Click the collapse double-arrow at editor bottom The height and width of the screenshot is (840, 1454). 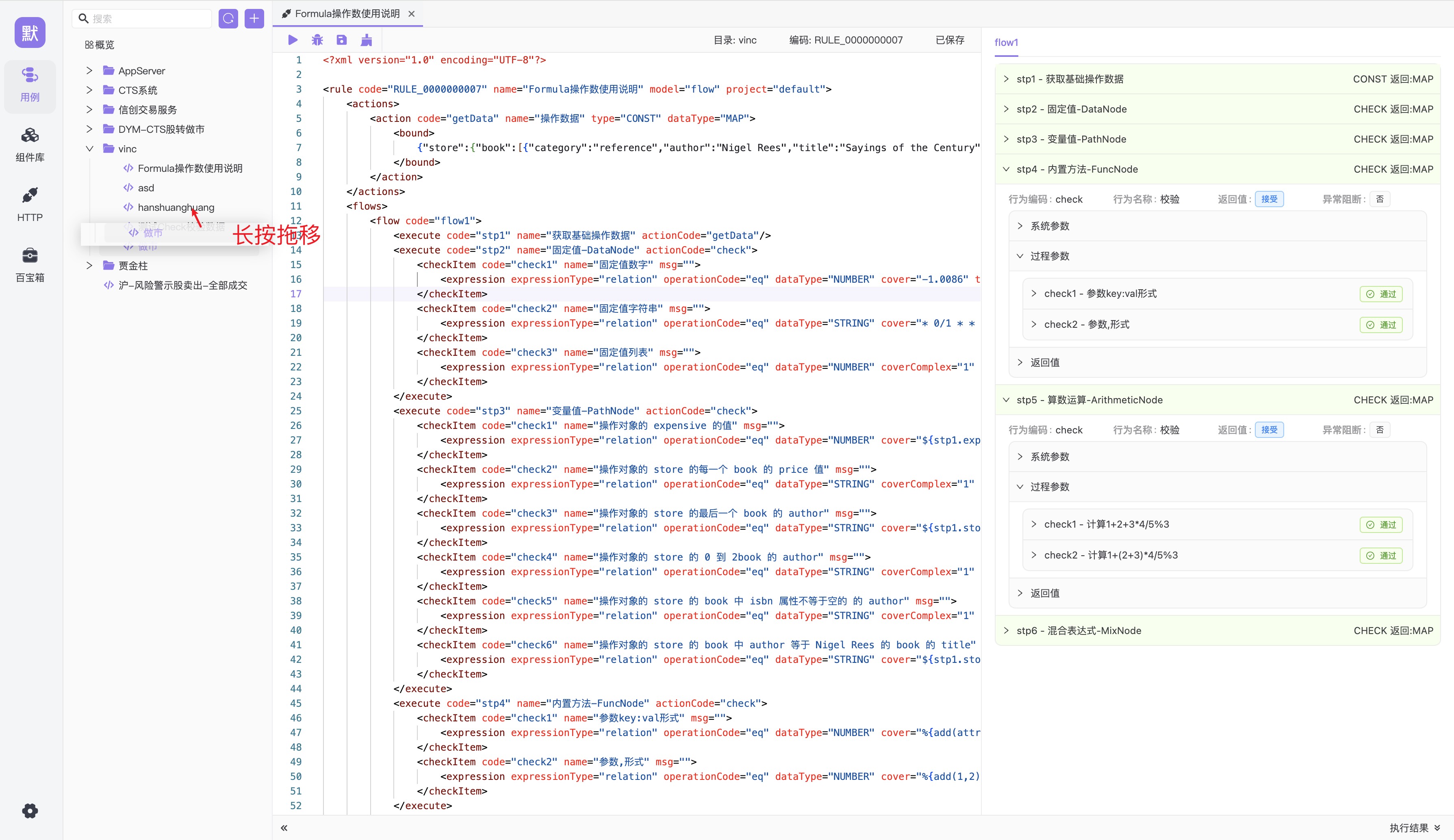click(284, 828)
